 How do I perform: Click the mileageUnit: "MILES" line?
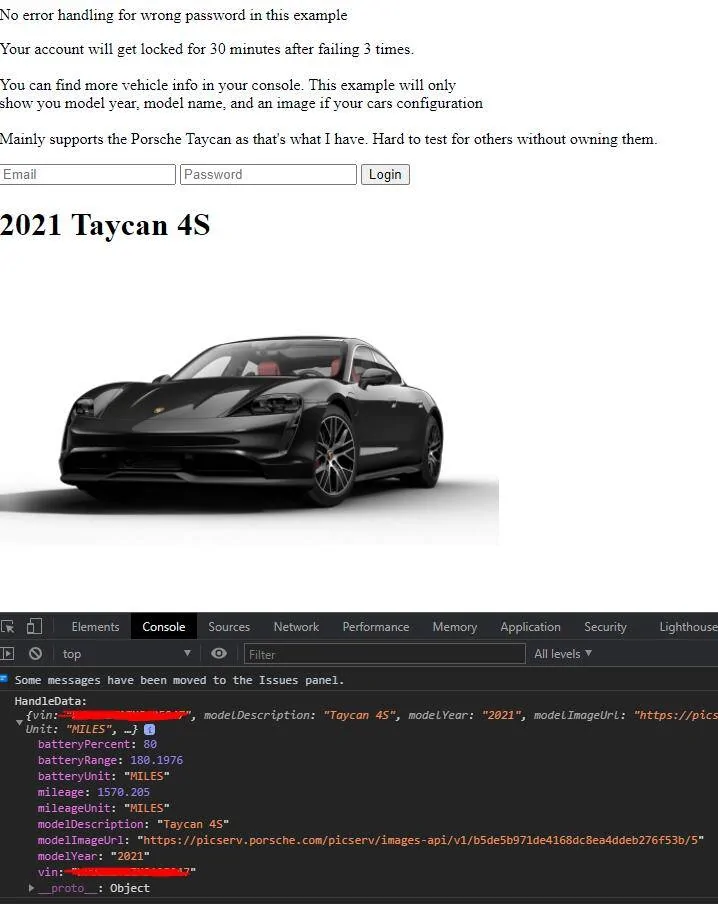point(104,808)
